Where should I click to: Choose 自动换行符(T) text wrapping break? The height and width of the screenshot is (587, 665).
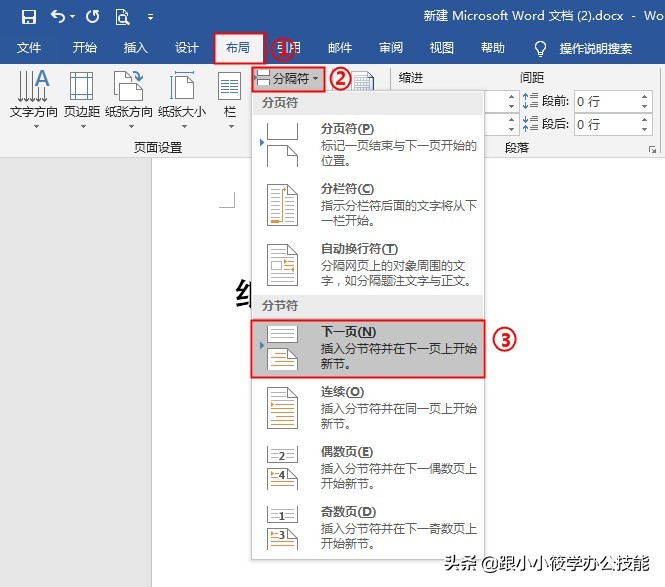(x=368, y=265)
